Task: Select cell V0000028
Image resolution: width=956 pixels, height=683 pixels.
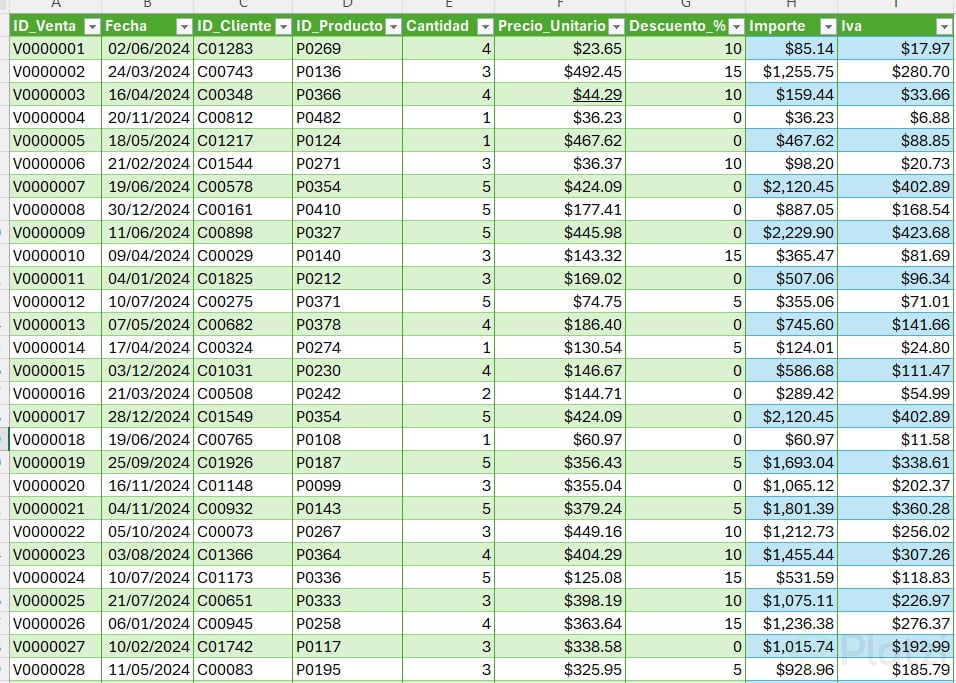Action: coord(55,670)
